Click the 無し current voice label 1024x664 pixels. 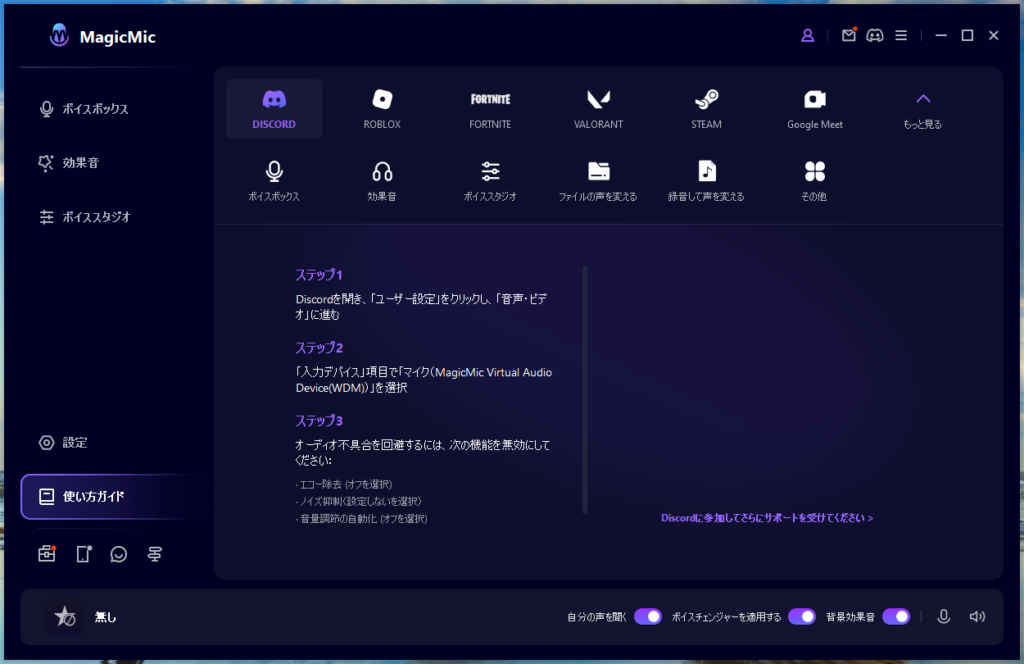tap(105, 617)
